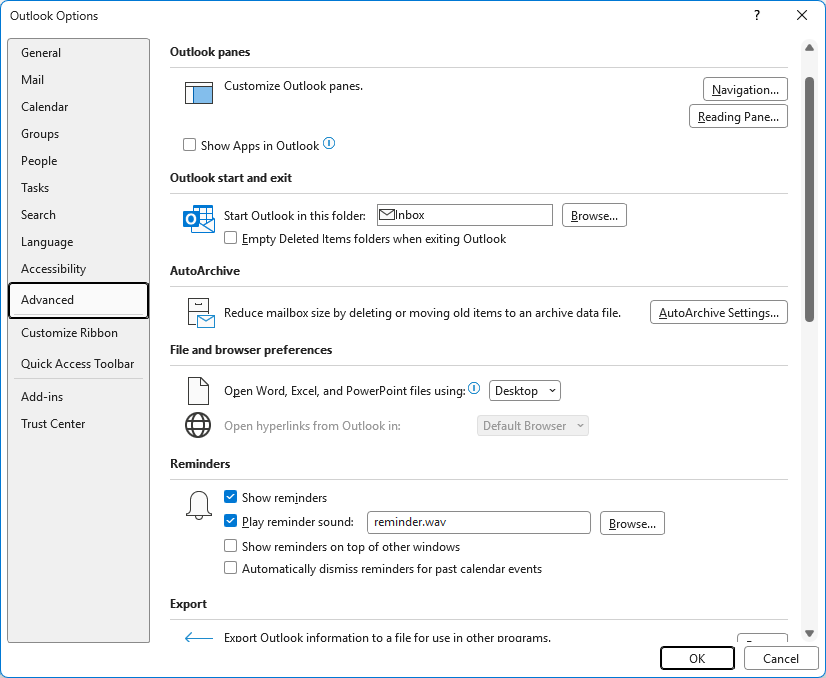
Task: Open Customize Ribbon settings
Action: point(78,333)
